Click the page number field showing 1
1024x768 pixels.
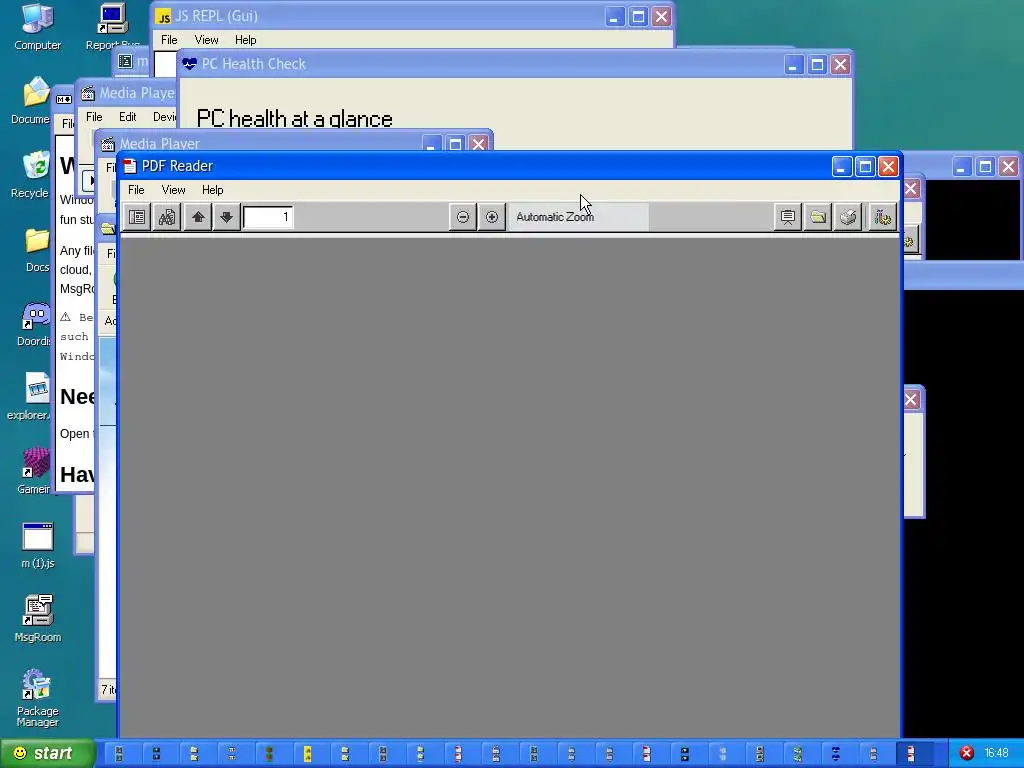click(268, 217)
